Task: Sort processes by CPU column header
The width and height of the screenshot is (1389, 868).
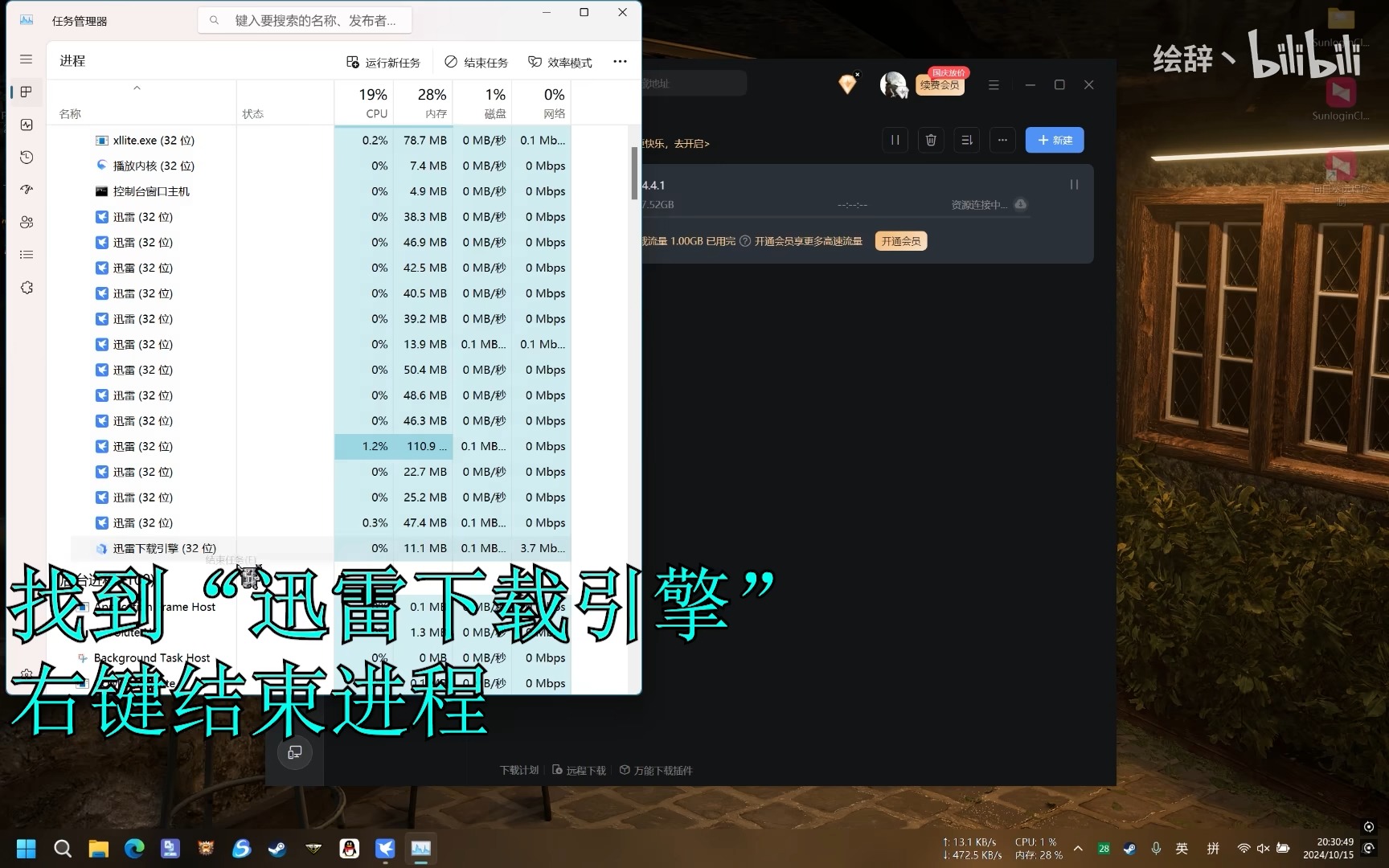Action: [364, 102]
